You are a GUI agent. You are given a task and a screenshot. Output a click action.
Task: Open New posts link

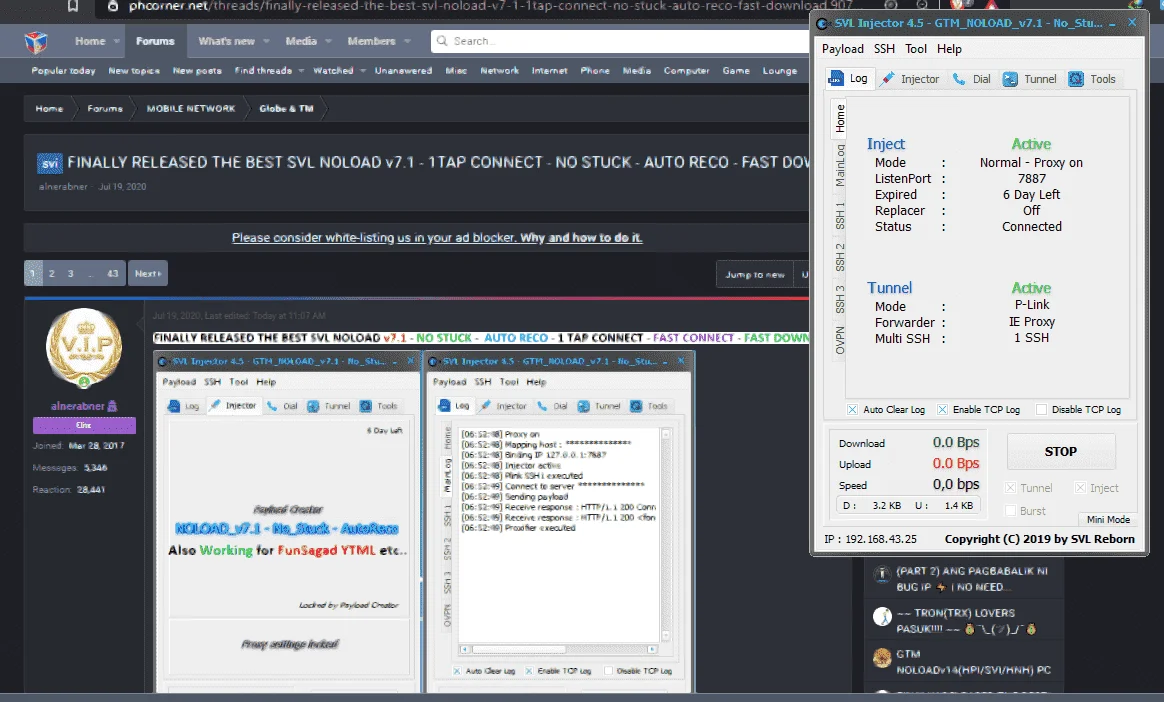tap(197, 70)
